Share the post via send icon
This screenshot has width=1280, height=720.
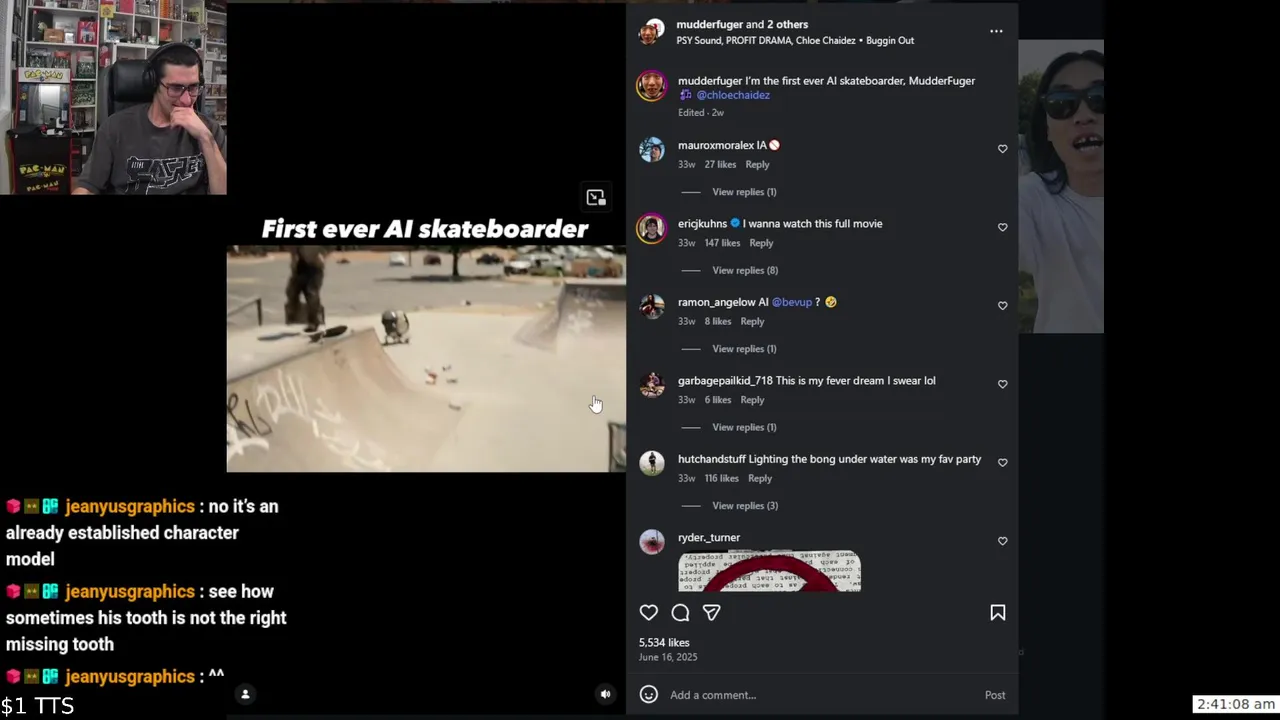pyautogui.click(x=711, y=613)
